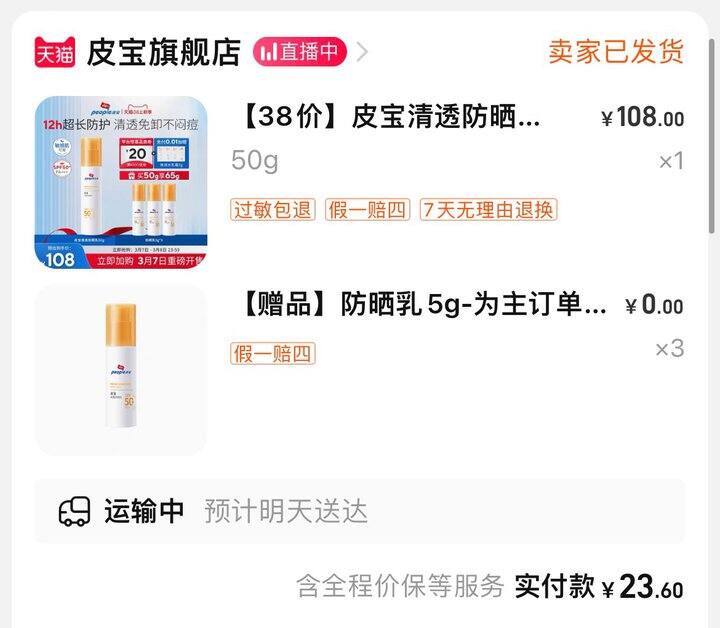Tap the first item's 假一赔四 tag
The width and height of the screenshot is (720, 628).
(367, 210)
